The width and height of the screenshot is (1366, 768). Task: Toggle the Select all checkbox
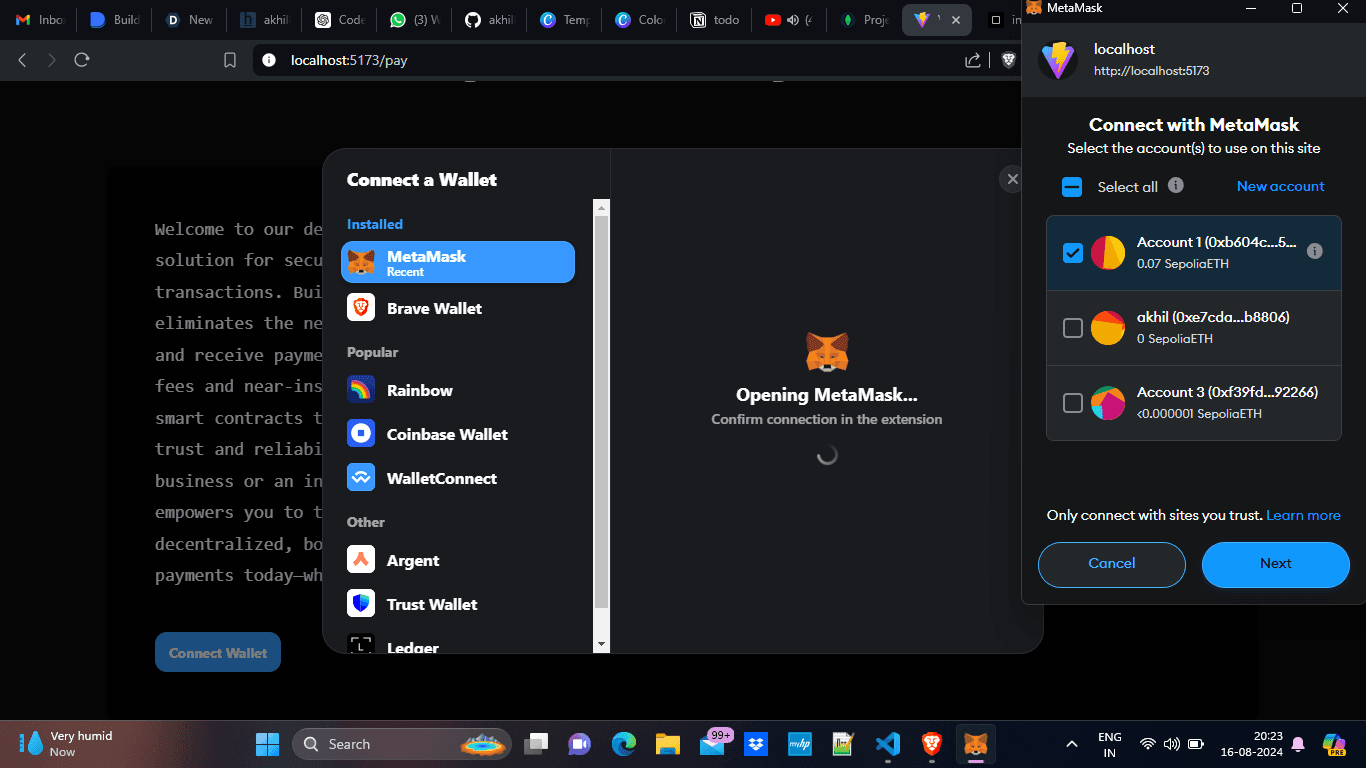tap(1072, 187)
